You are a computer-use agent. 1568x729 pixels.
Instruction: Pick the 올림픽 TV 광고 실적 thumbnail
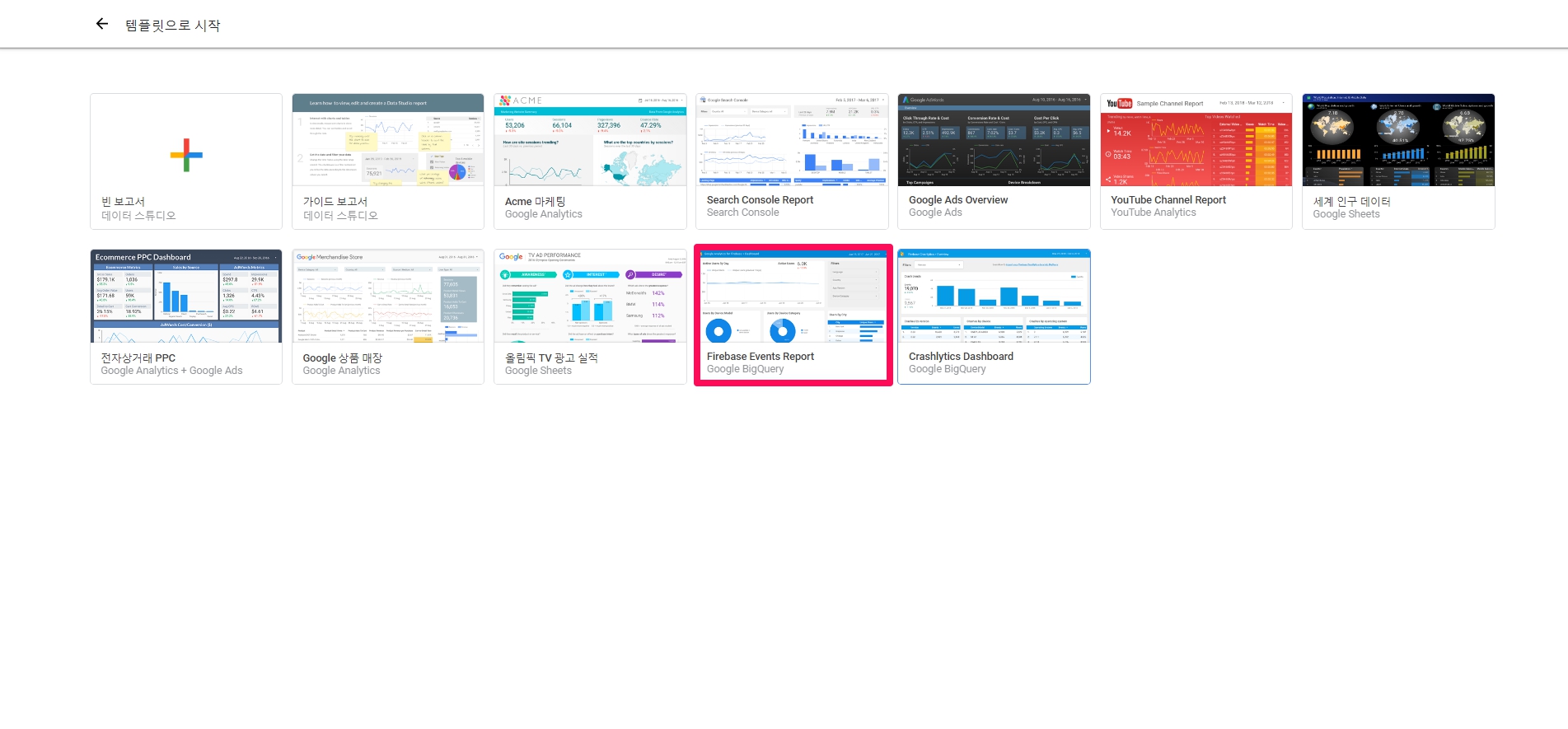(x=590, y=297)
